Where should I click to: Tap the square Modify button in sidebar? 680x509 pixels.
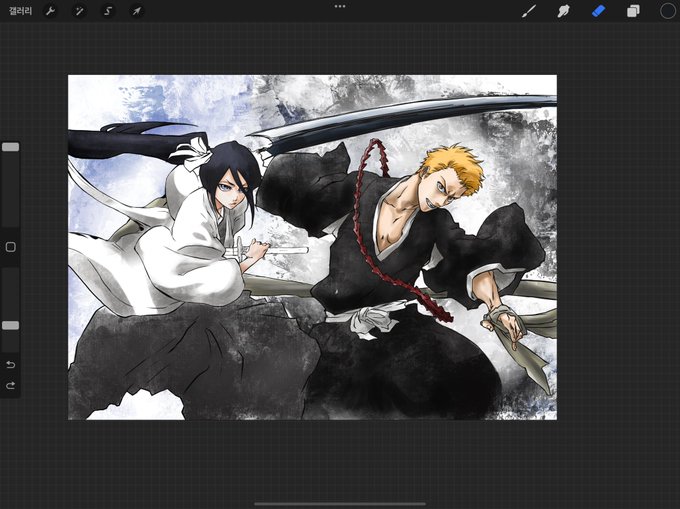[10, 247]
